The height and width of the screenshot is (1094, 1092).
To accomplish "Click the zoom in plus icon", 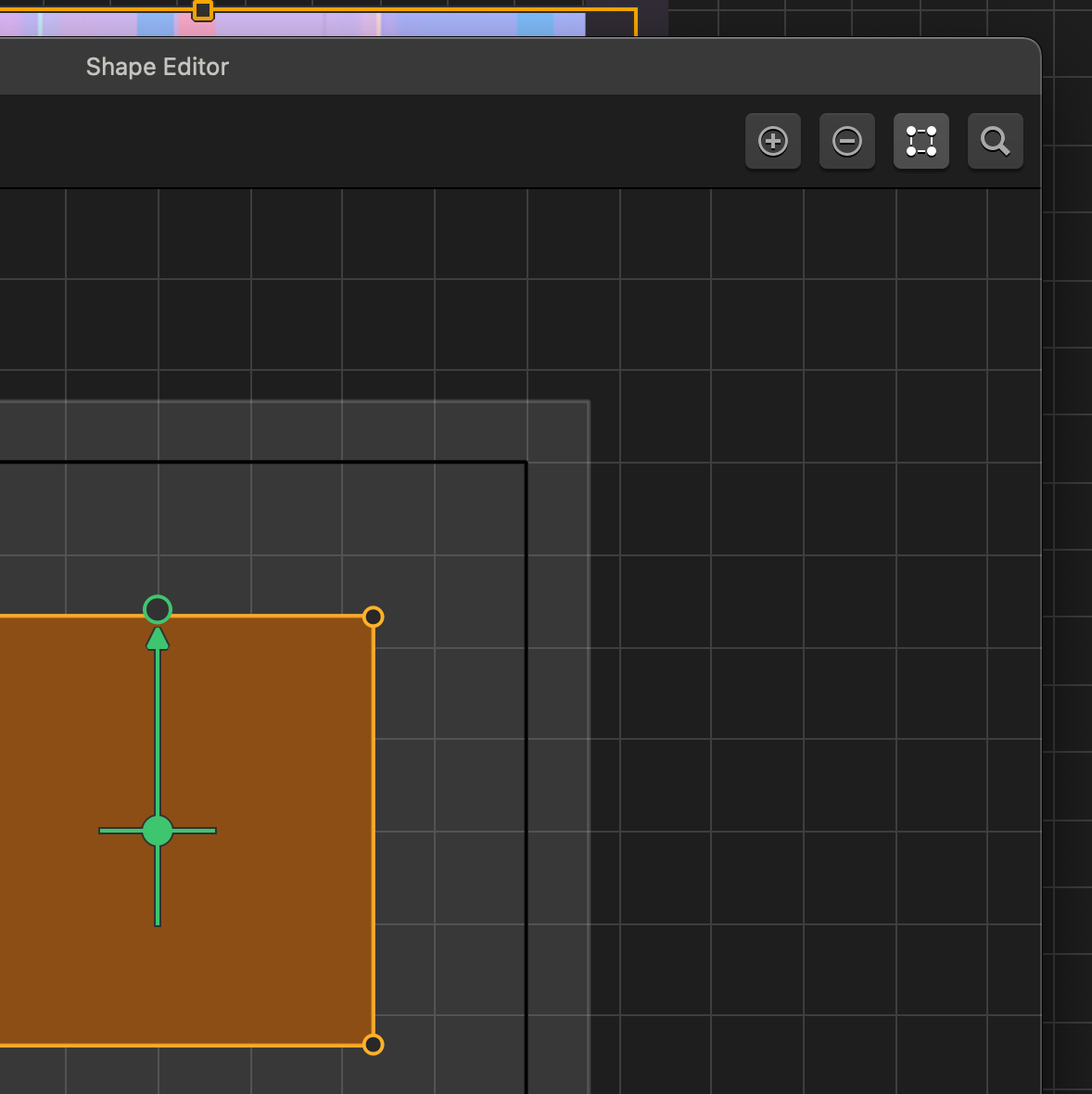I will click(x=772, y=141).
